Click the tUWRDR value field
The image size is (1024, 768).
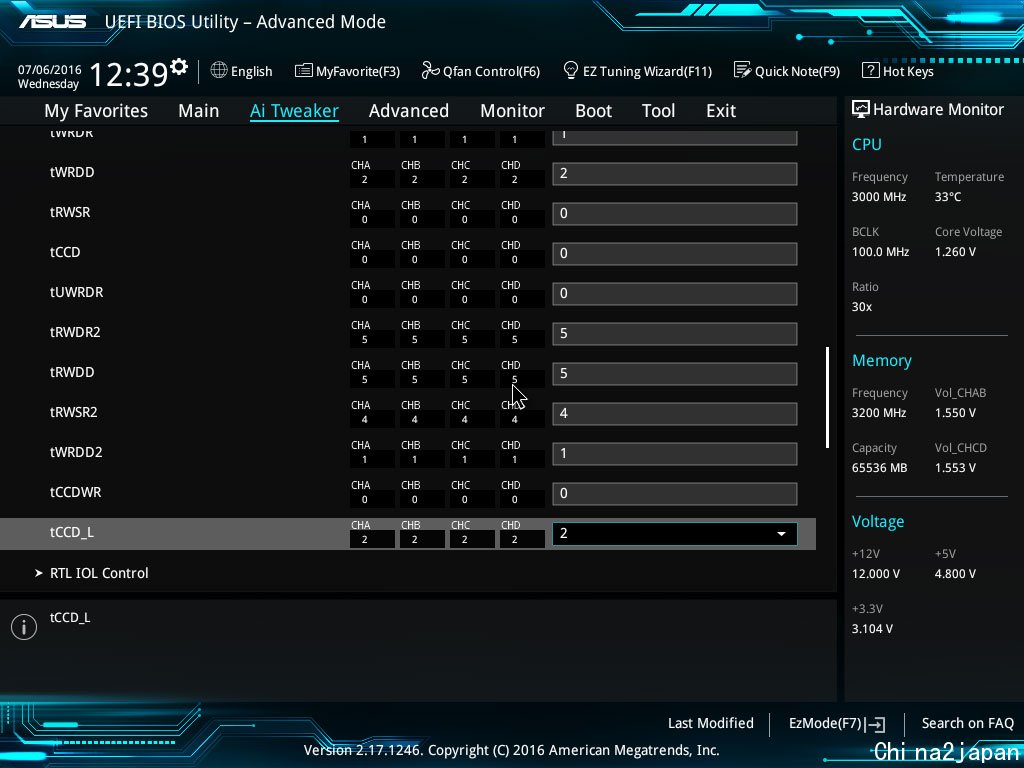pyautogui.click(x=675, y=293)
